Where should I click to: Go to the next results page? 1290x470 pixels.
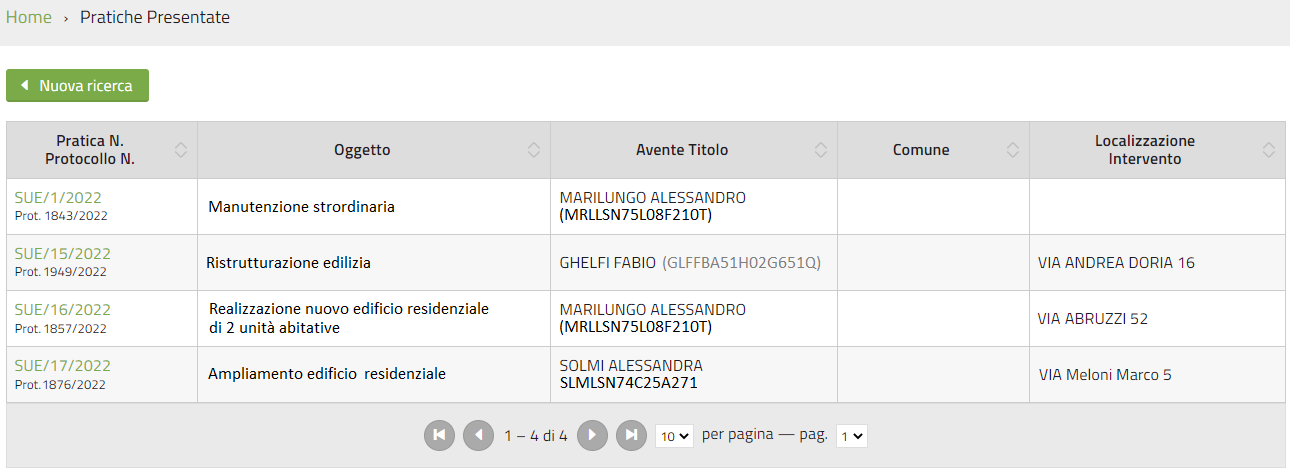tap(592, 435)
